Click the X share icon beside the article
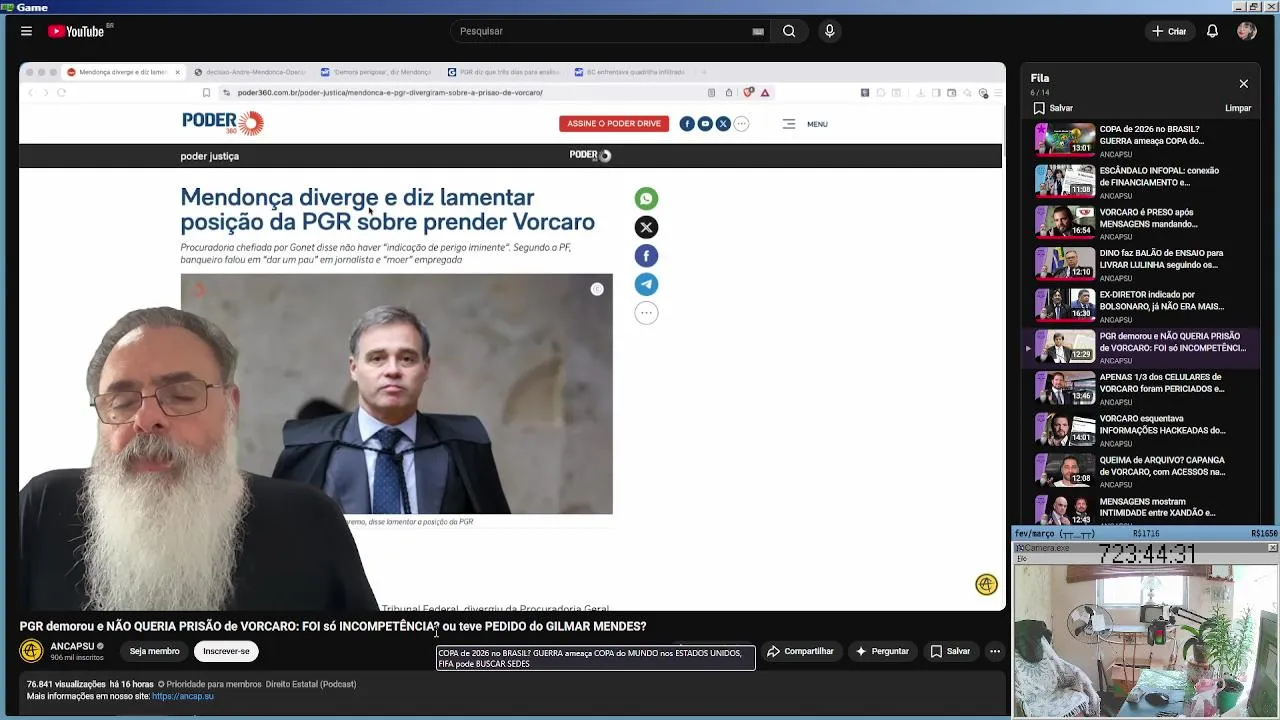Image resolution: width=1280 pixels, height=720 pixels. pyautogui.click(x=646, y=227)
